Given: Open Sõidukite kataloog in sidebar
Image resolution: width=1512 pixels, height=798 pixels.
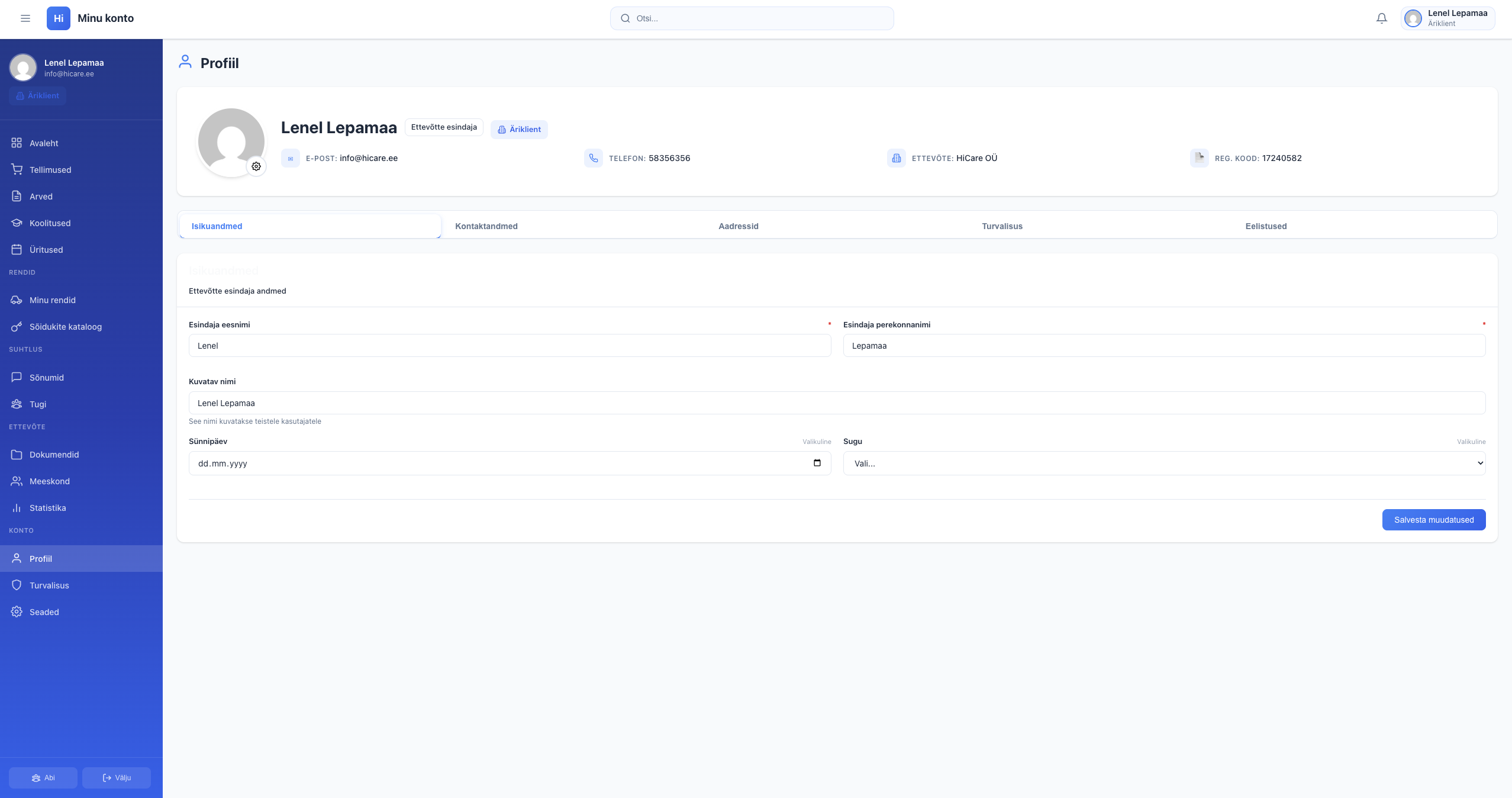Looking at the screenshot, I should pos(65,327).
